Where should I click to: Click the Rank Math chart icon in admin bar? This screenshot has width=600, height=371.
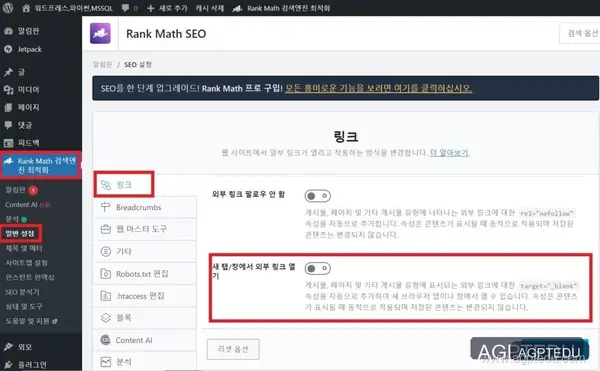[x=237, y=8]
